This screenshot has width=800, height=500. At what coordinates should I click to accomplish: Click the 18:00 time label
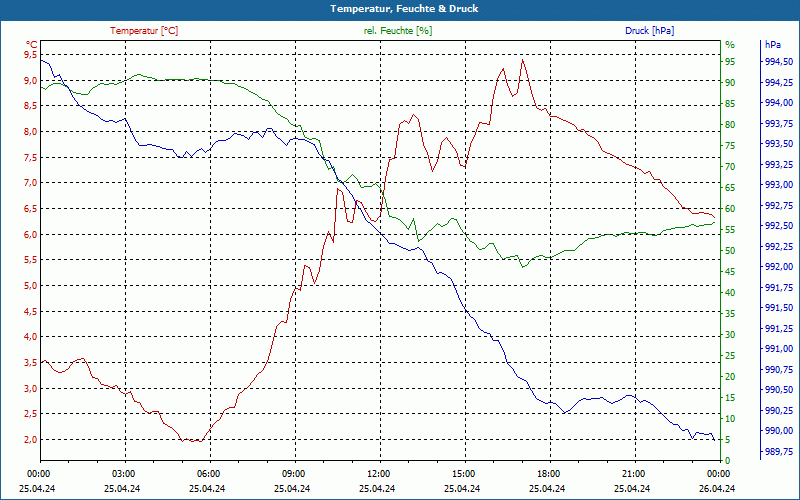(x=547, y=474)
